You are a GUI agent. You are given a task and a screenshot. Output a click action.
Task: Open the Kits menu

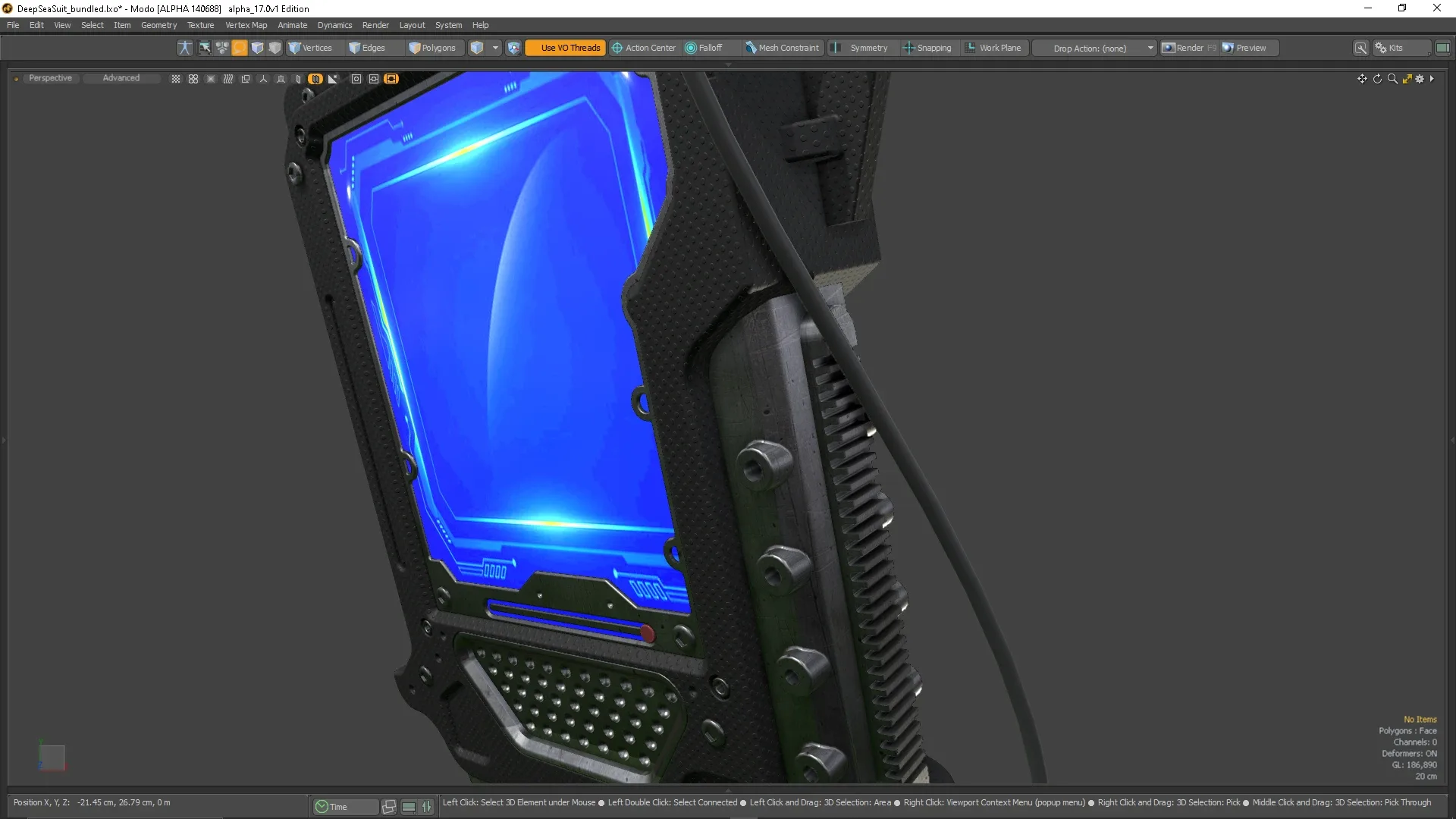tap(1401, 48)
